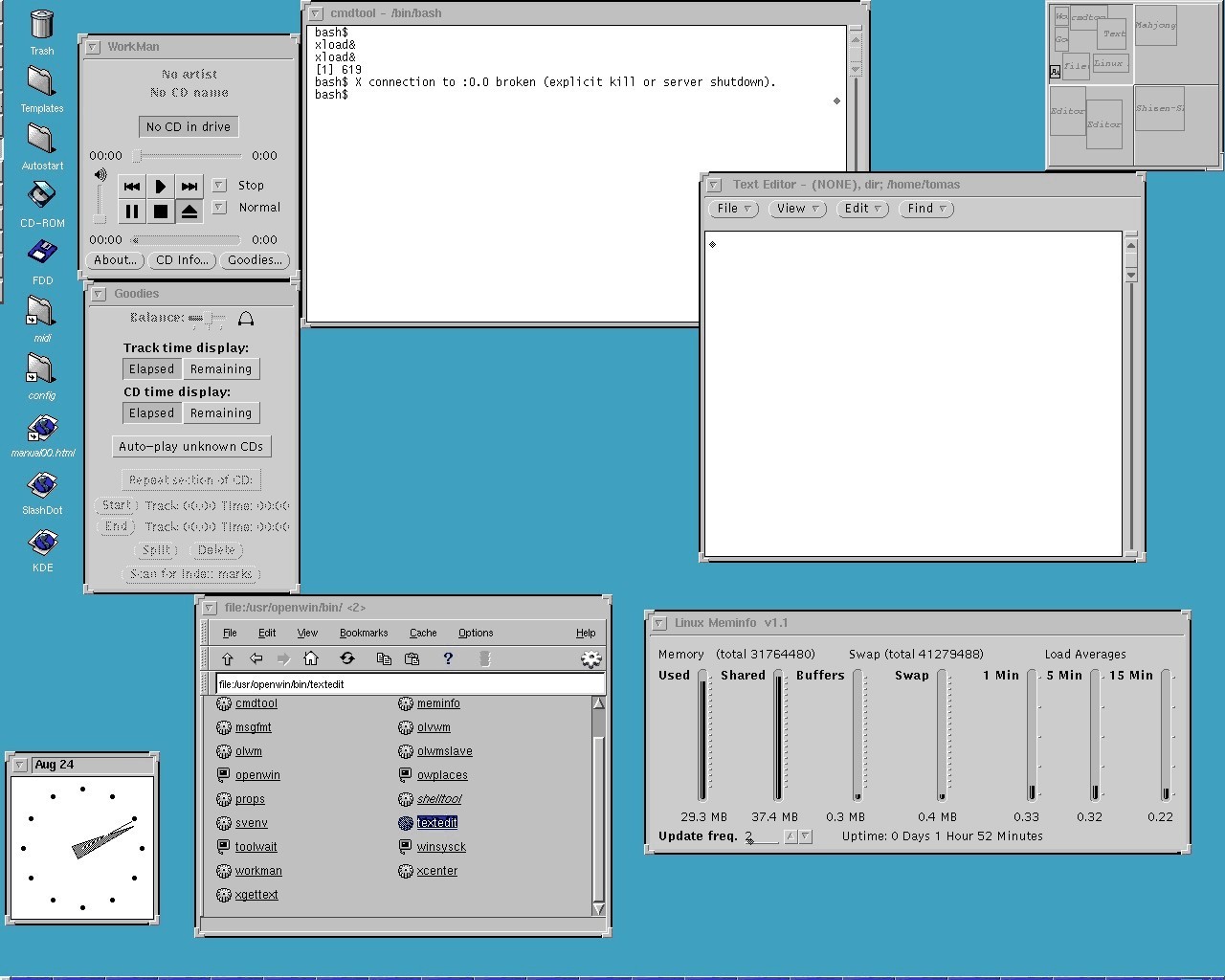Go up one directory with up arrow
The width and height of the screenshot is (1225, 980).
(227, 658)
